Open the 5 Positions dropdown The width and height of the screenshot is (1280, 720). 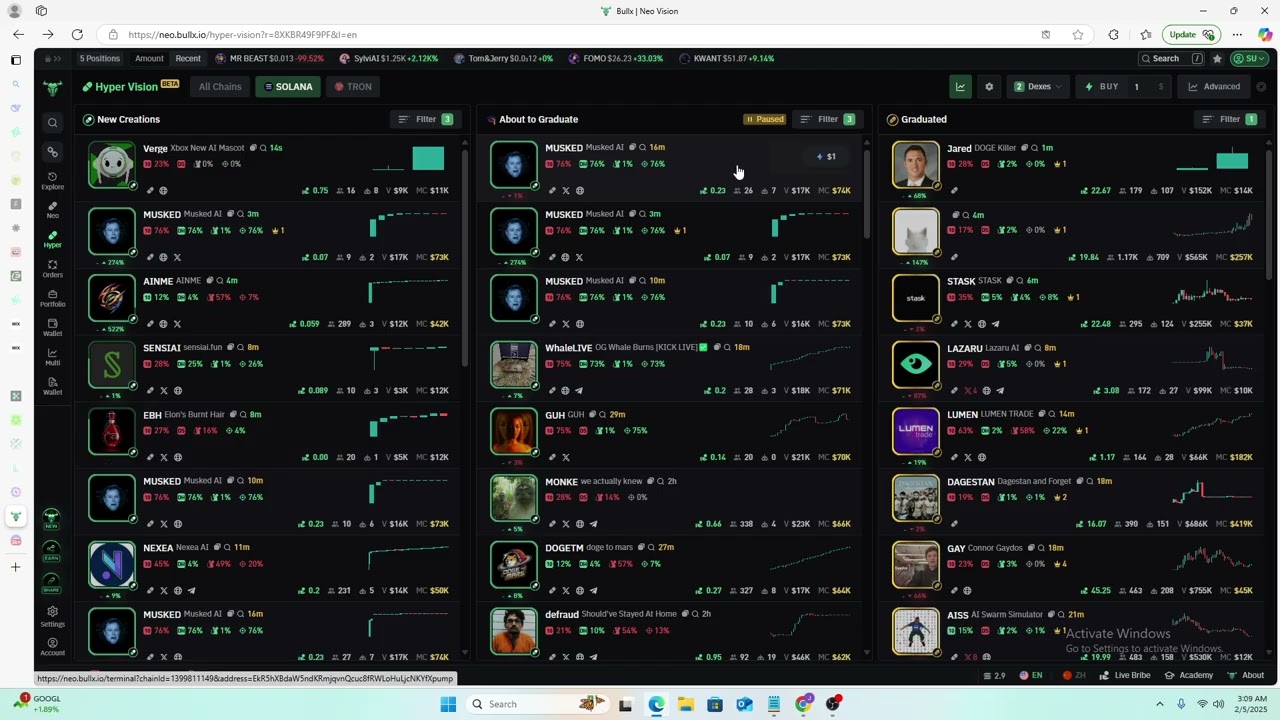click(x=99, y=59)
